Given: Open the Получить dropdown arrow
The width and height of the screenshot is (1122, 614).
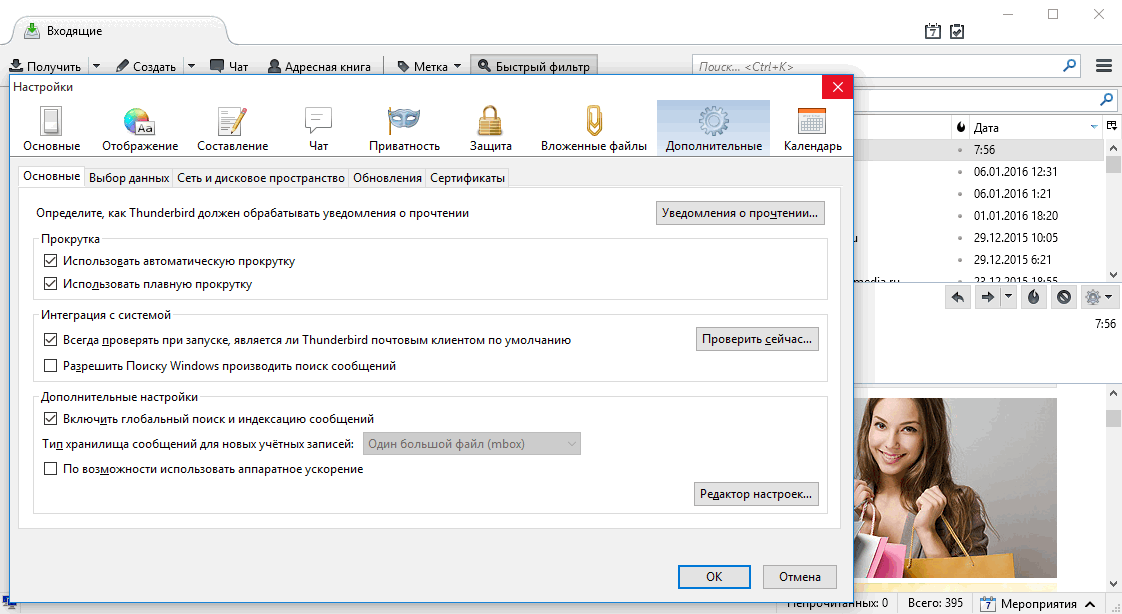Looking at the screenshot, I should (x=97, y=66).
